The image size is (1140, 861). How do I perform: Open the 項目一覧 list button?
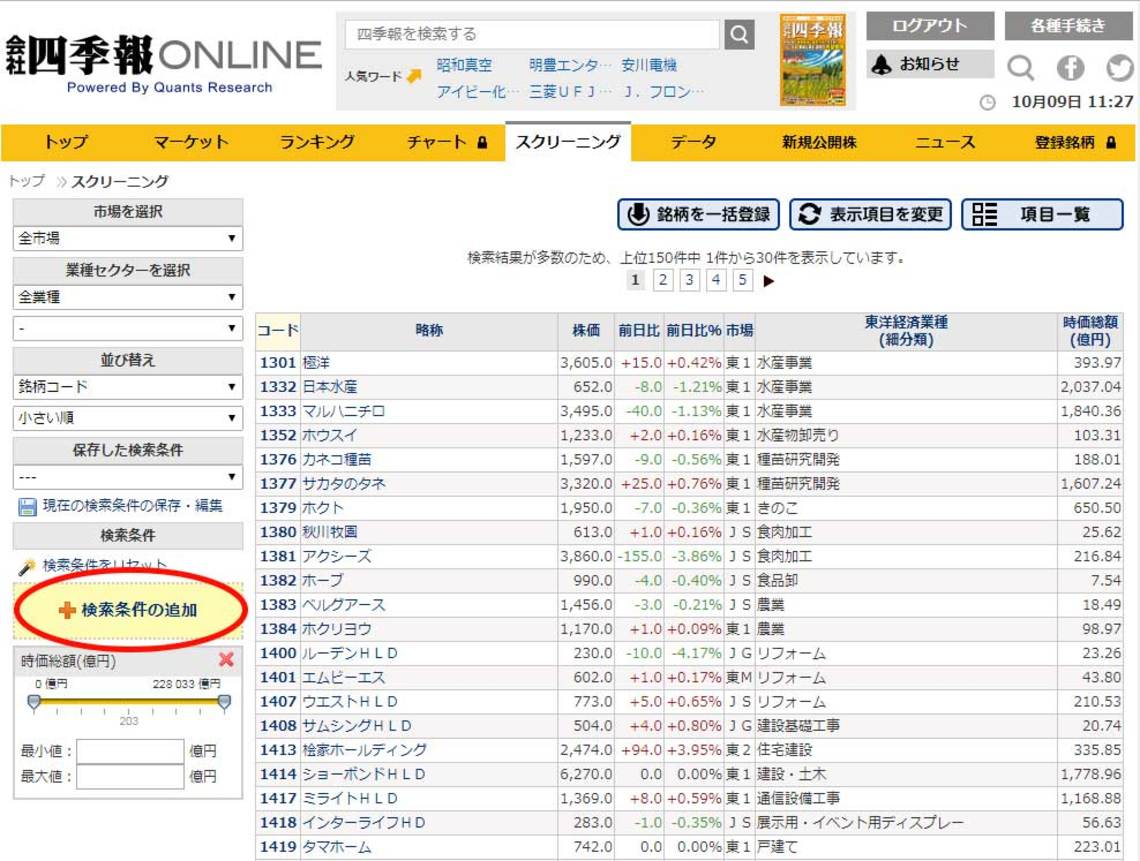(x=1042, y=215)
